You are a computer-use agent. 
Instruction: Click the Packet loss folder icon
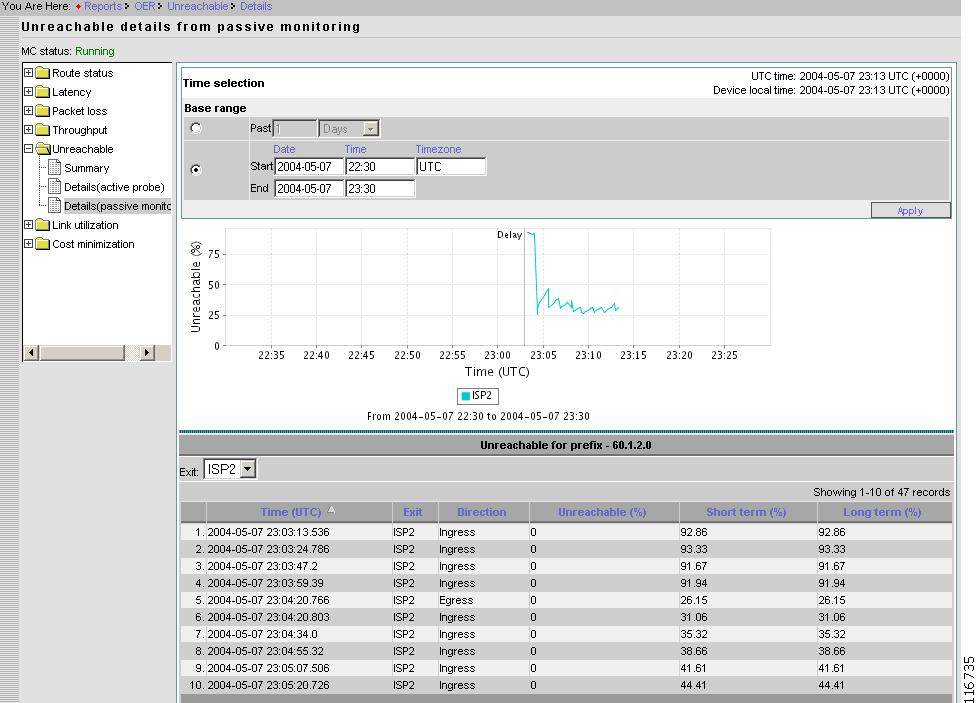pyautogui.click(x=43, y=111)
